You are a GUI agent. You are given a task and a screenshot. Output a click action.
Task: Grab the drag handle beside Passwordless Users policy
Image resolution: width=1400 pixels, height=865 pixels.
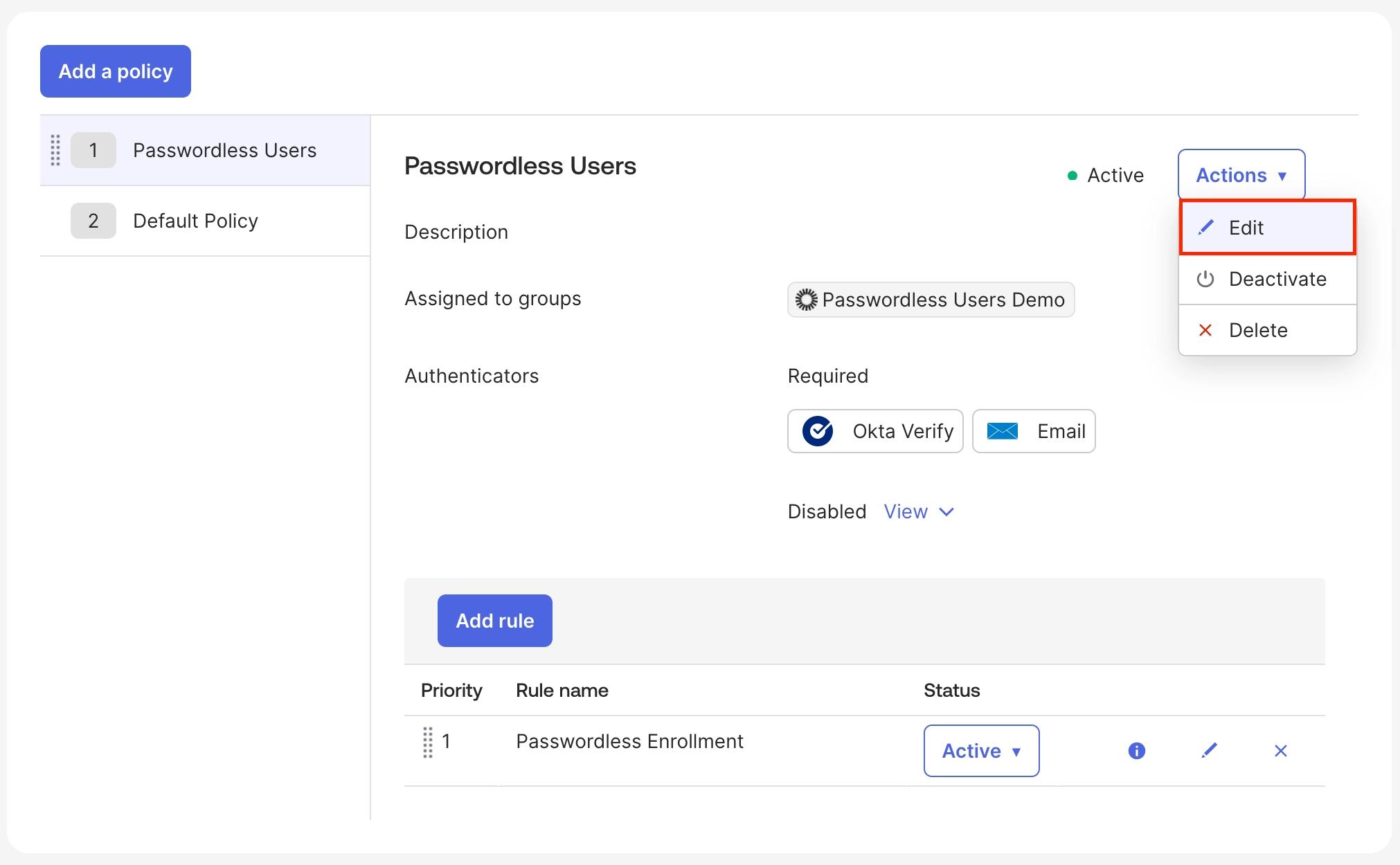click(x=55, y=150)
